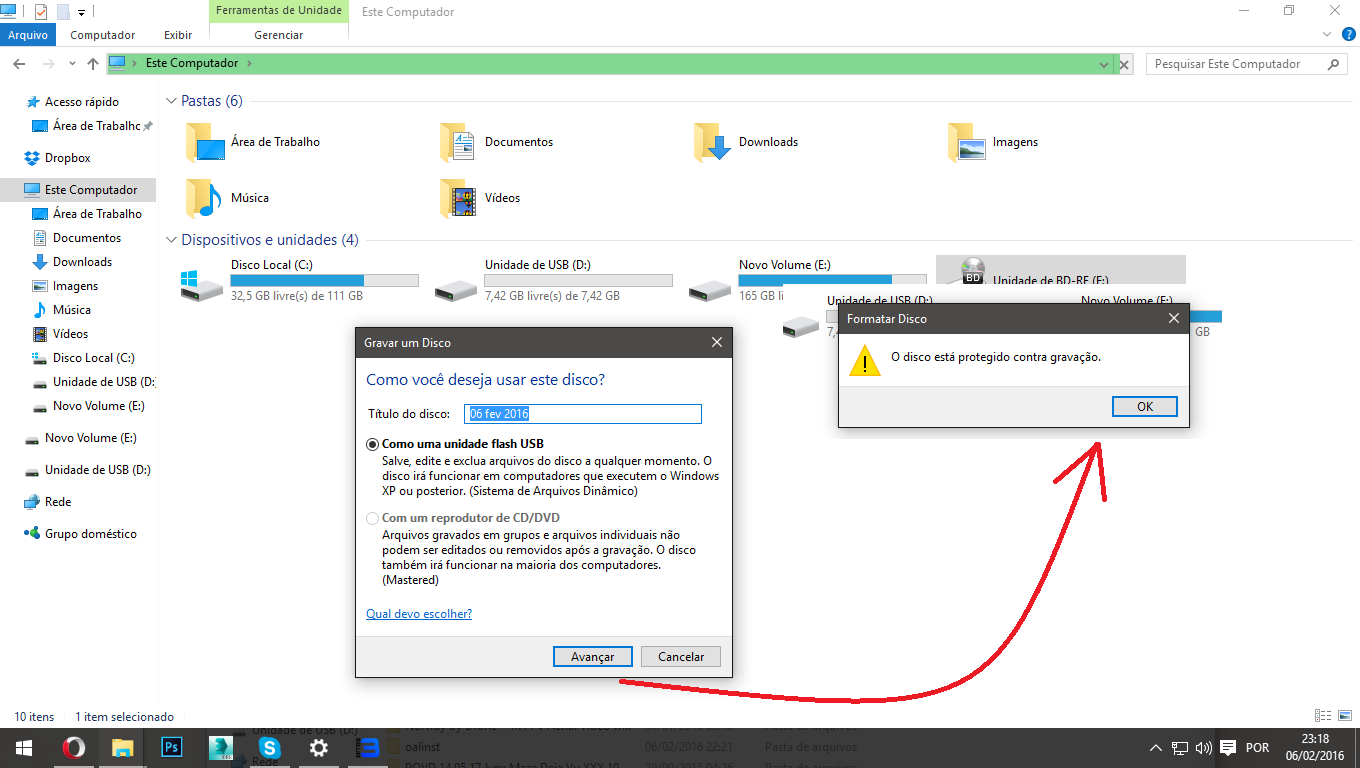The width and height of the screenshot is (1360, 768).
Task: Switch to the Computador ribbon tab
Action: point(103,35)
